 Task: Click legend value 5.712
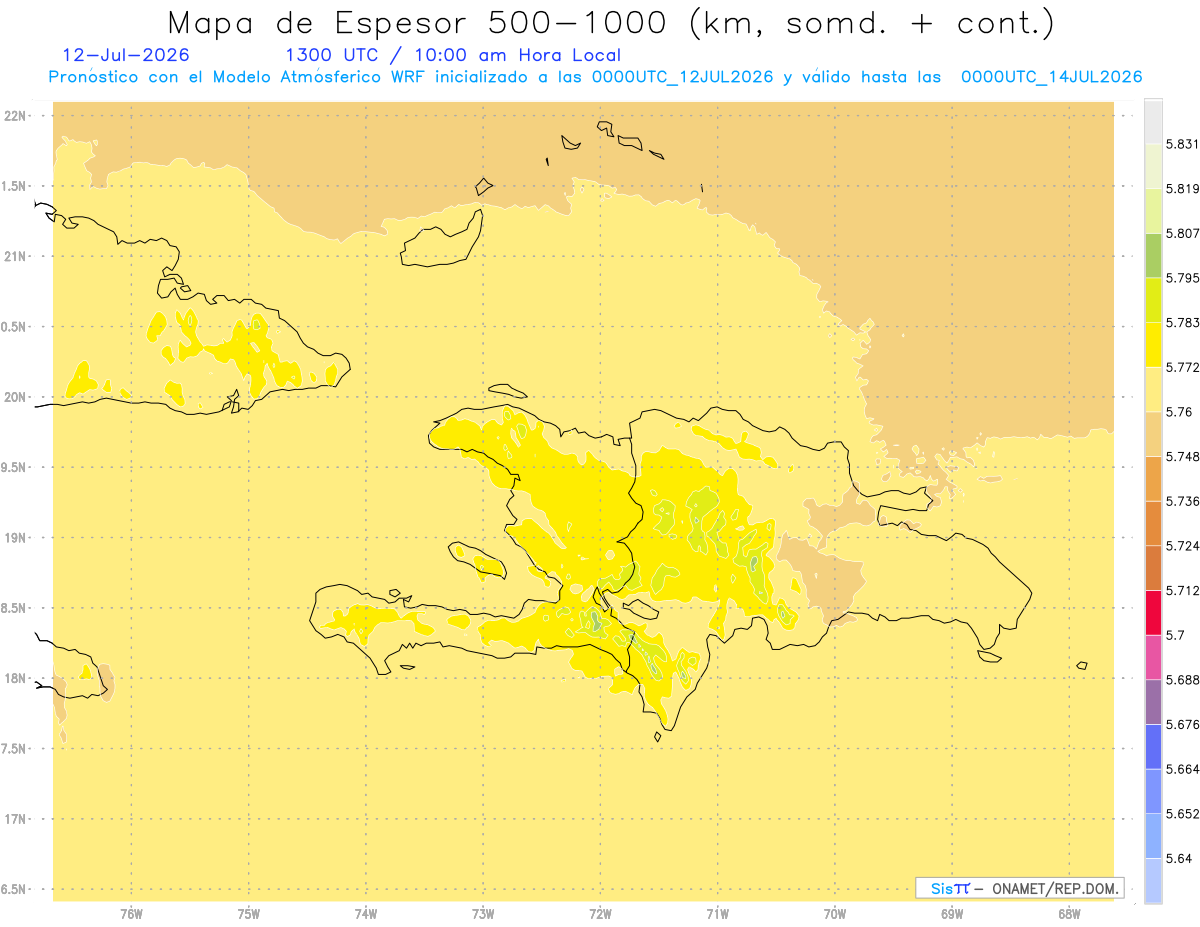coord(1182,591)
